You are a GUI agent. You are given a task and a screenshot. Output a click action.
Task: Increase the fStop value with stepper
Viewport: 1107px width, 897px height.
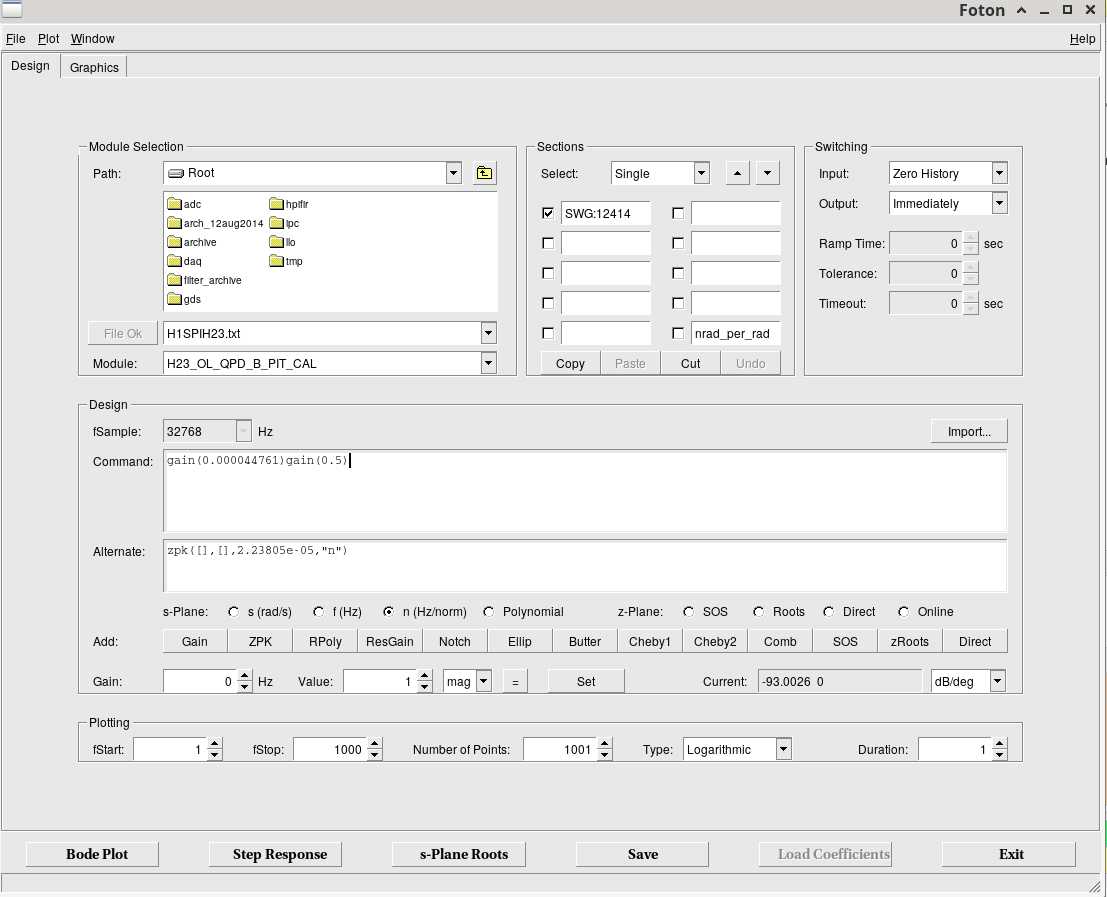tap(375, 744)
